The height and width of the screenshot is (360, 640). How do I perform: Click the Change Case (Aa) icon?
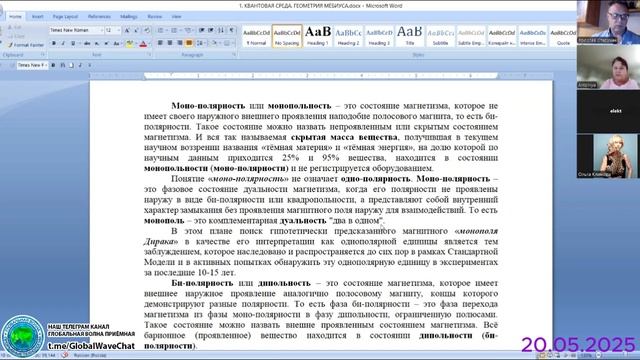click(x=117, y=43)
